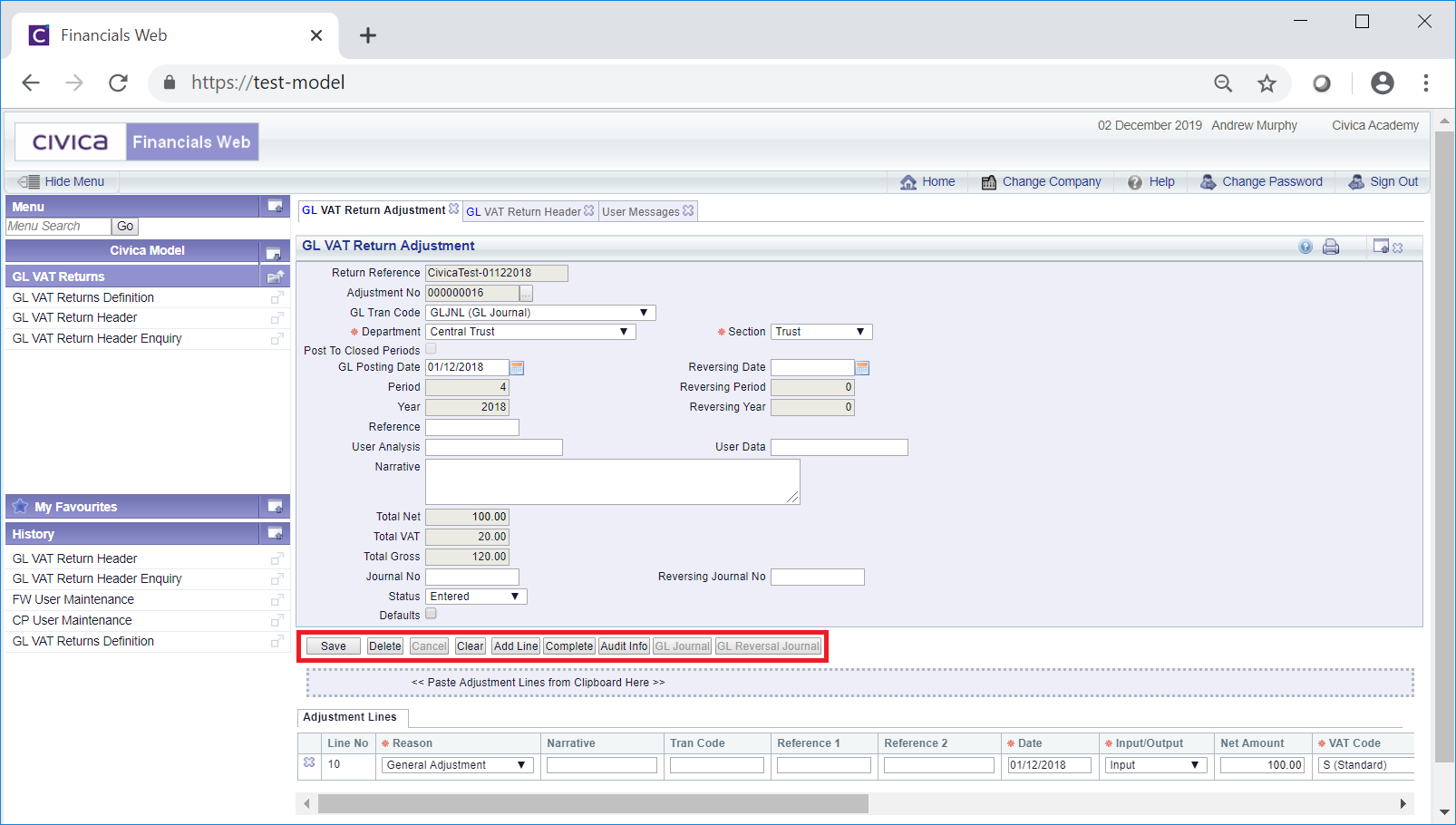Viewport: 1456px width, 825px height.
Task: Click the Add Line button
Action: 516,646
